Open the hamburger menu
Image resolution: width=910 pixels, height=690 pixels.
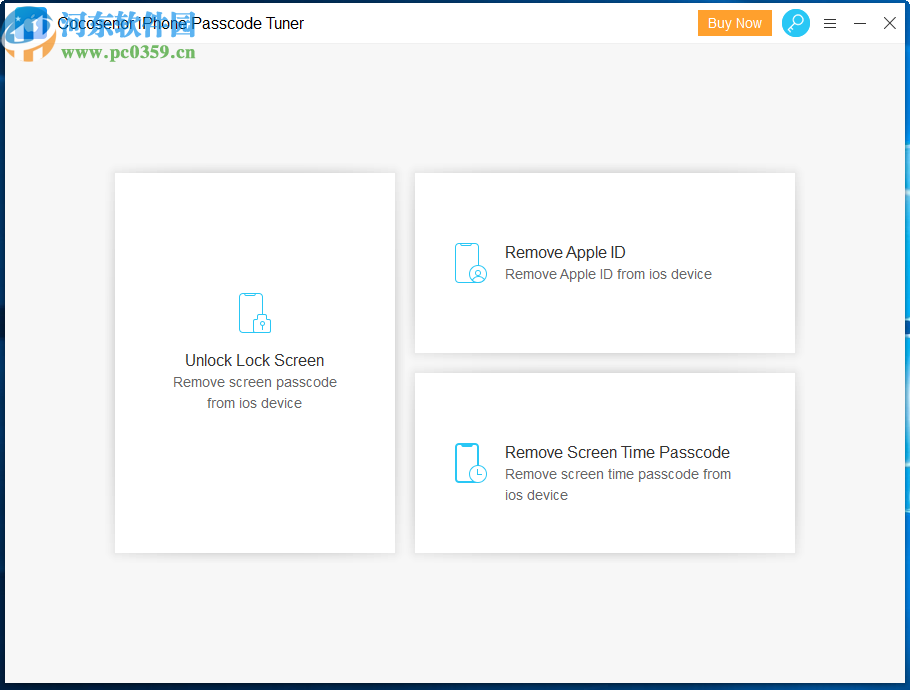tap(830, 23)
